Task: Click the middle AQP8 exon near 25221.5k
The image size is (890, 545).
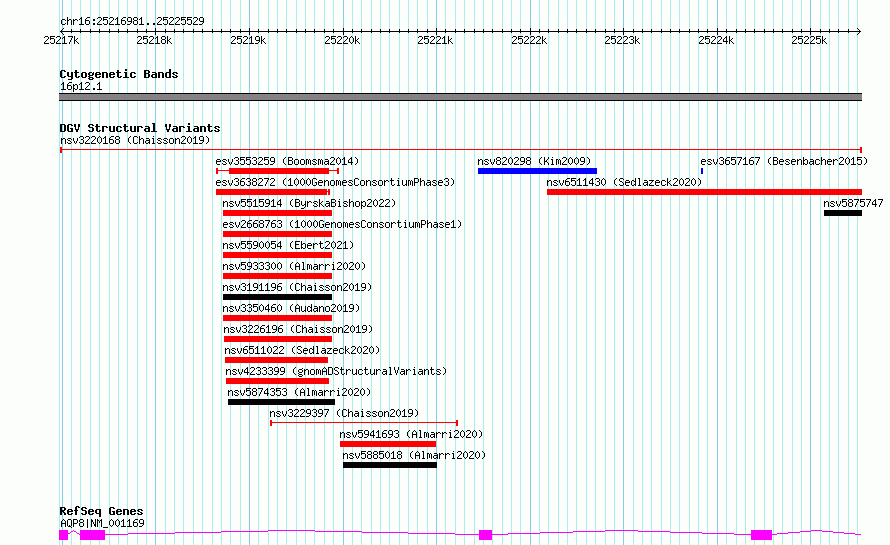Action: coord(485,535)
